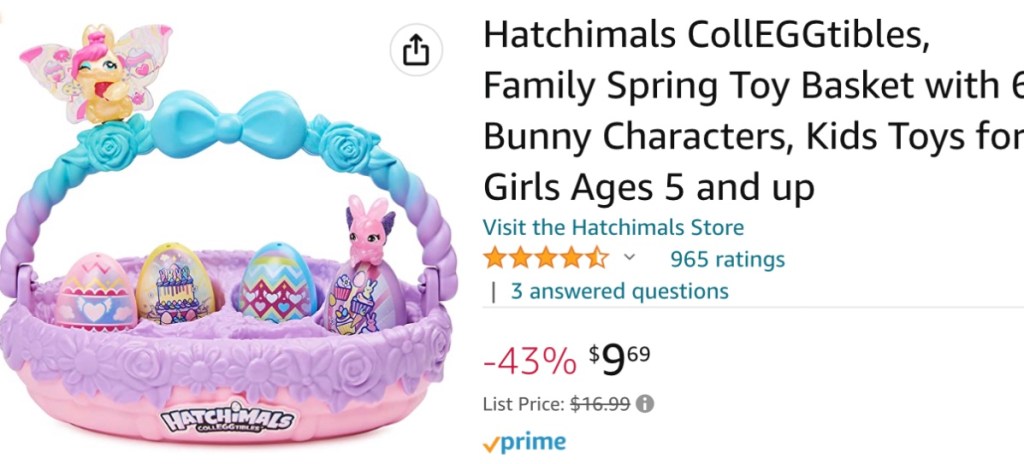Click the struck-through $16.99 list price

pyautogui.click(x=599, y=405)
